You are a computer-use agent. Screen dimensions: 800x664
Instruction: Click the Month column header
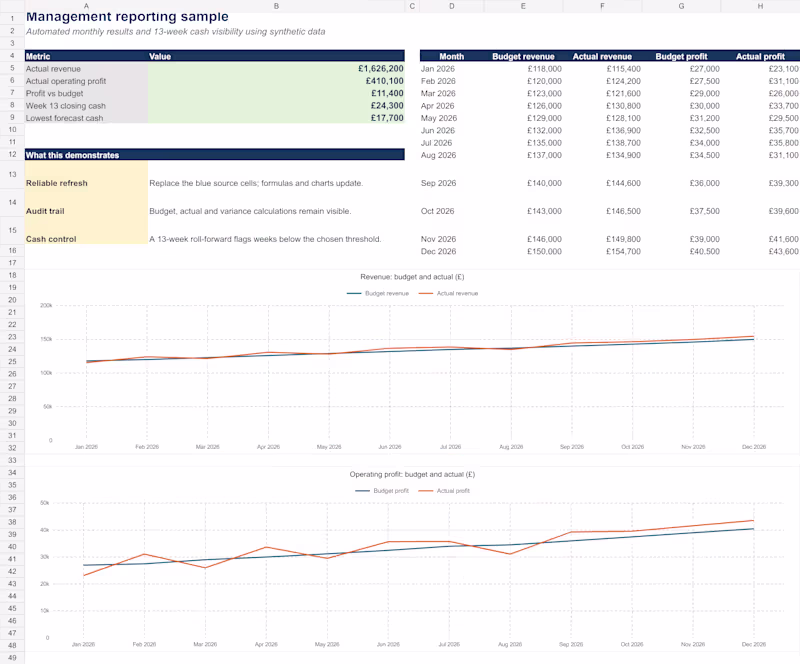coord(452,56)
